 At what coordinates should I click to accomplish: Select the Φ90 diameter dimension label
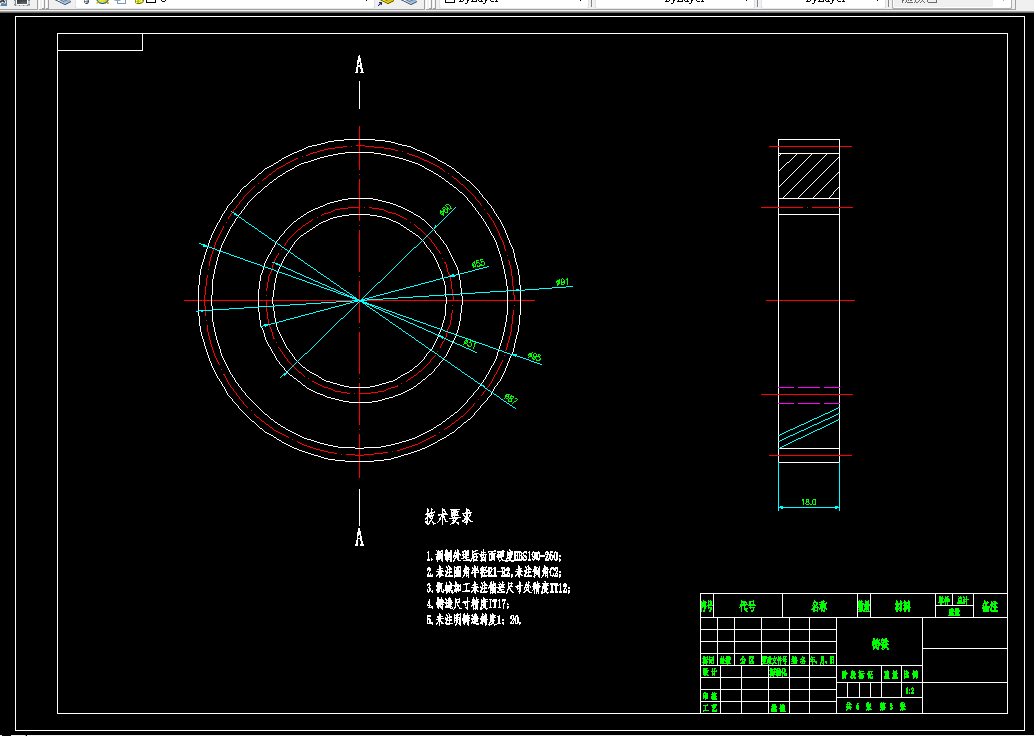[446, 210]
